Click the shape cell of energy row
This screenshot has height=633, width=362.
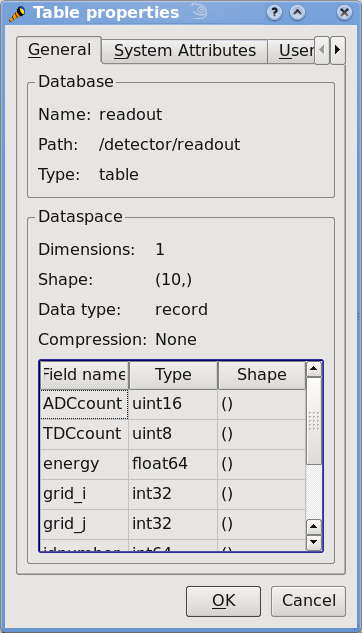tap(262, 464)
